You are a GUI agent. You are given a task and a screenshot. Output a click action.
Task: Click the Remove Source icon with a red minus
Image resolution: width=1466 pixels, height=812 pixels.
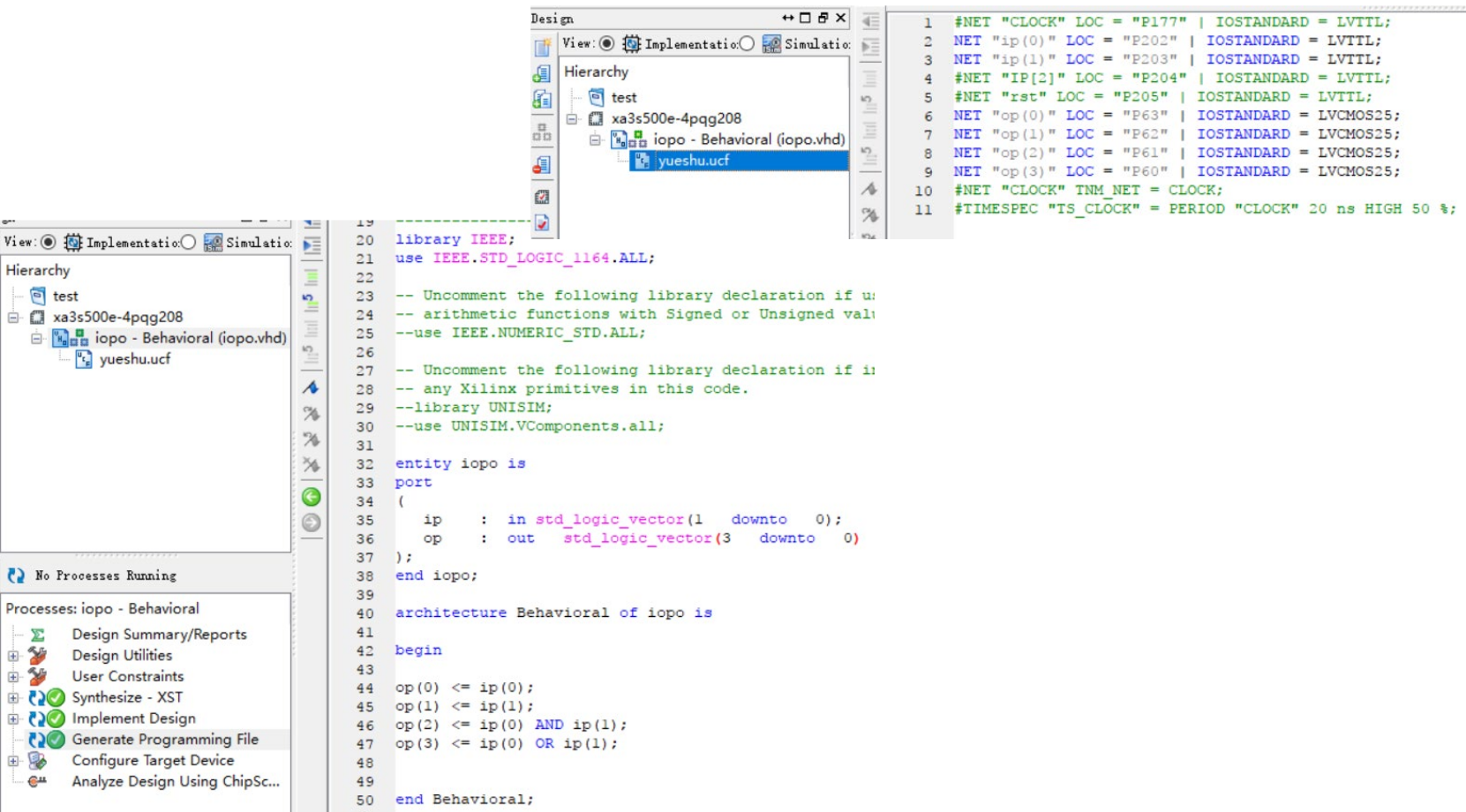click(x=542, y=165)
